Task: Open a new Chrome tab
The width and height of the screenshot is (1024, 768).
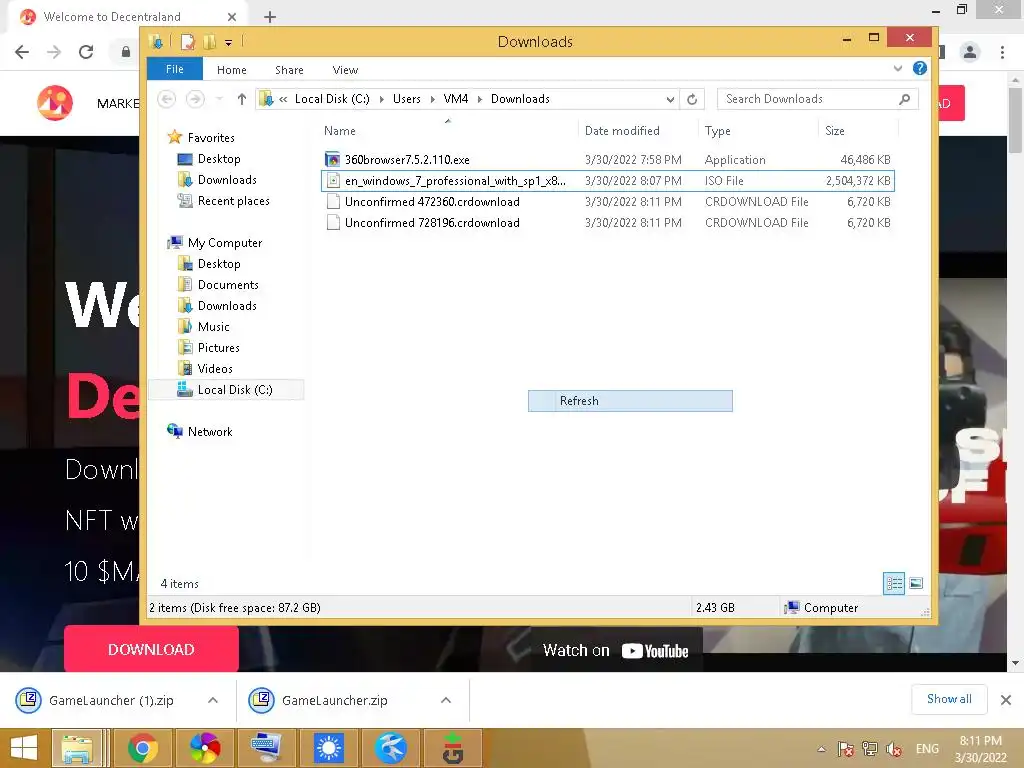Action: (270, 17)
